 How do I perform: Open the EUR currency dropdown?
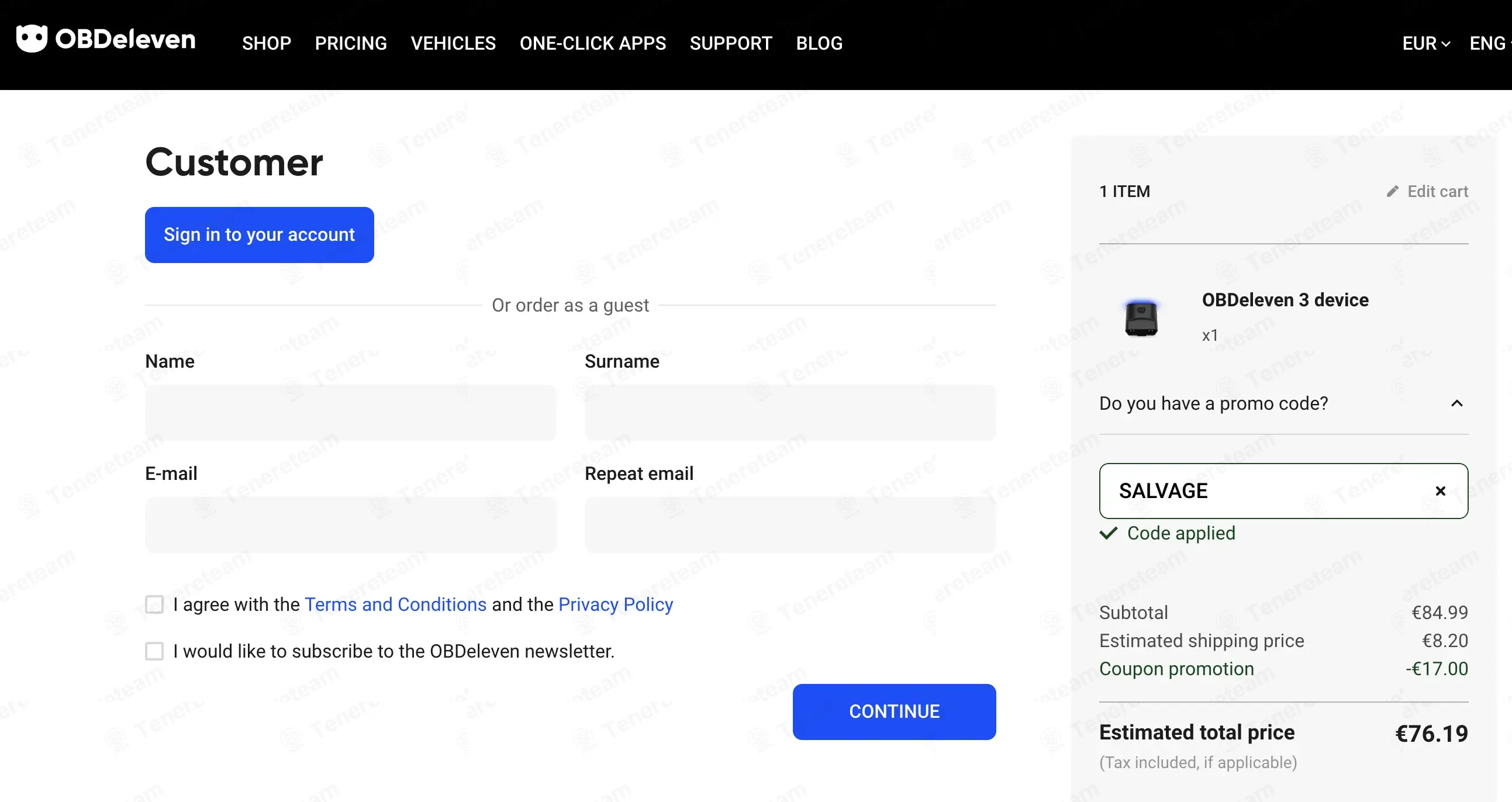pyautogui.click(x=1426, y=43)
